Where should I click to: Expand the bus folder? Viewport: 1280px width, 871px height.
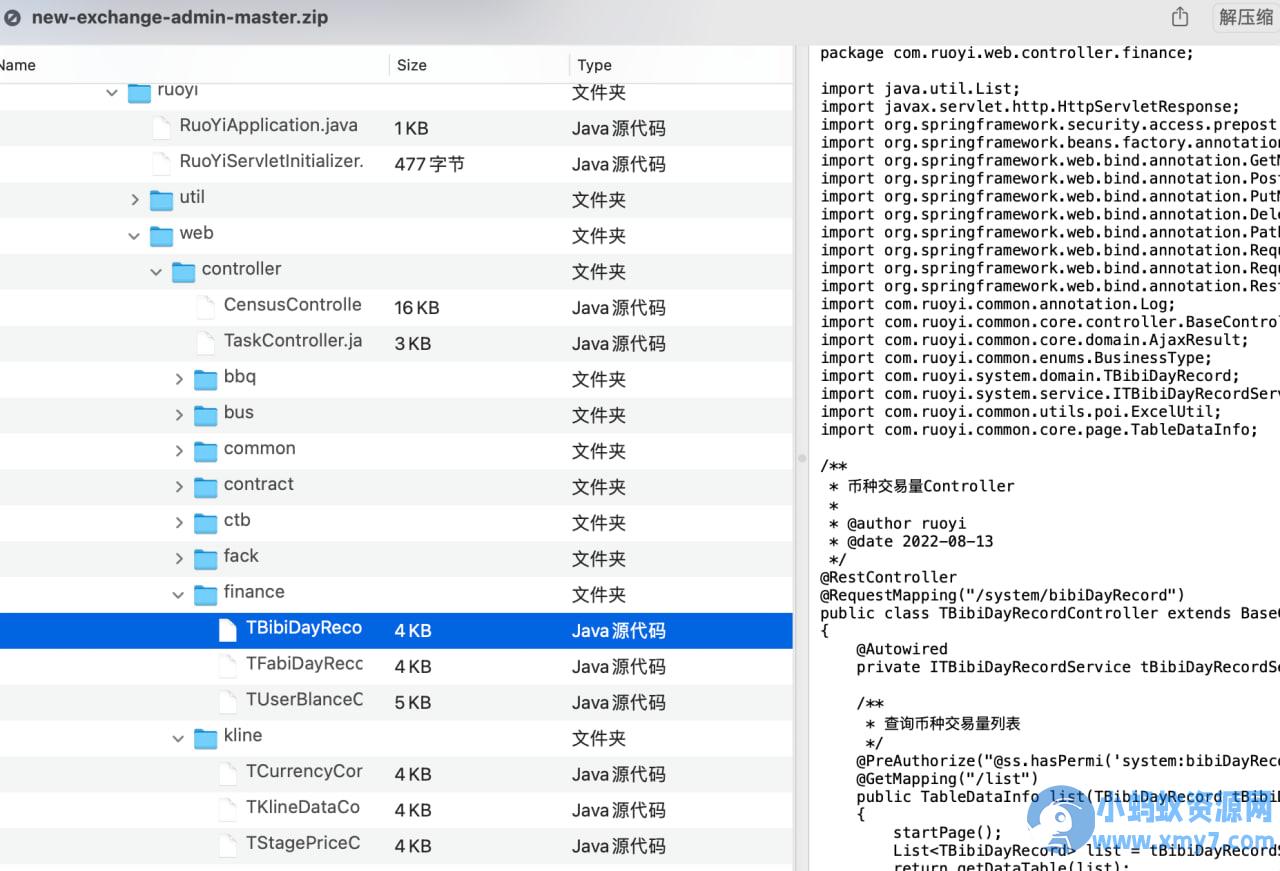(179, 415)
